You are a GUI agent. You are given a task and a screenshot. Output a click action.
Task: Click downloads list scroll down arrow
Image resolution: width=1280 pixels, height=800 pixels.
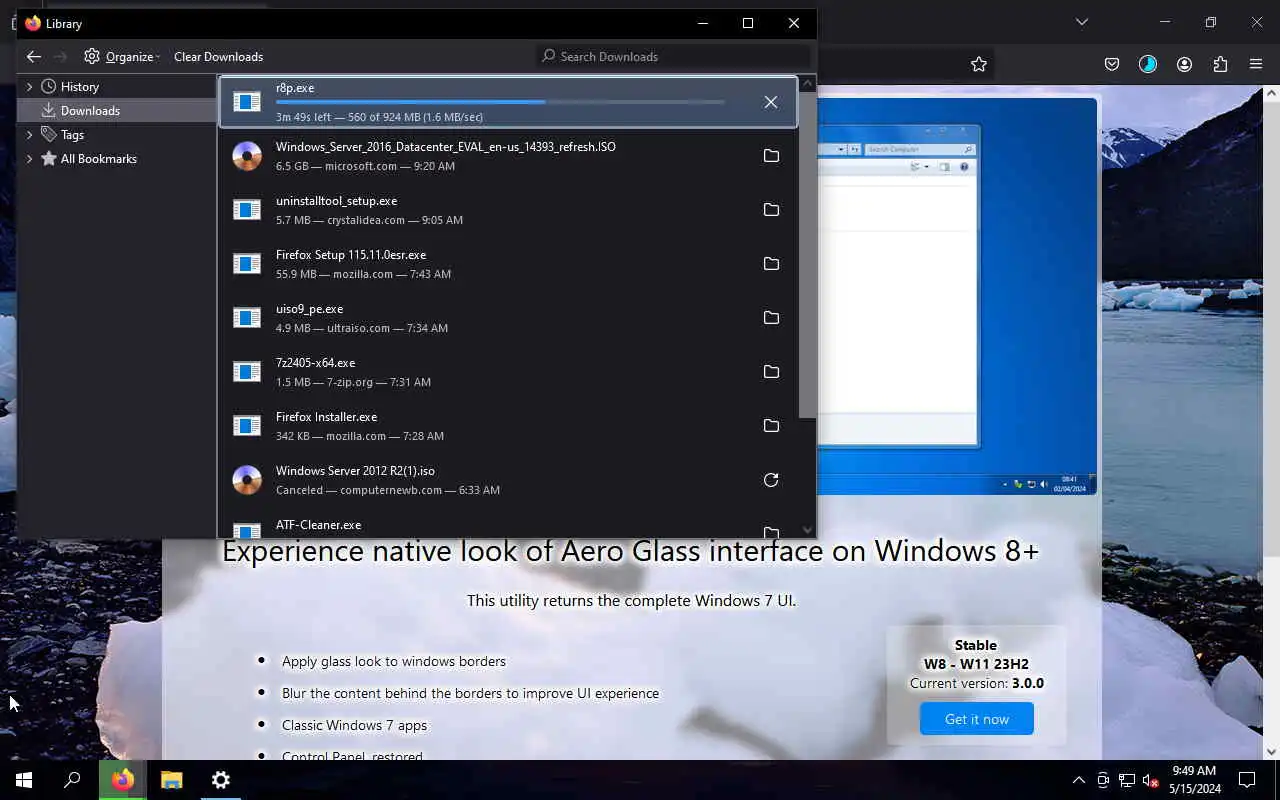[x=808, y=530]
